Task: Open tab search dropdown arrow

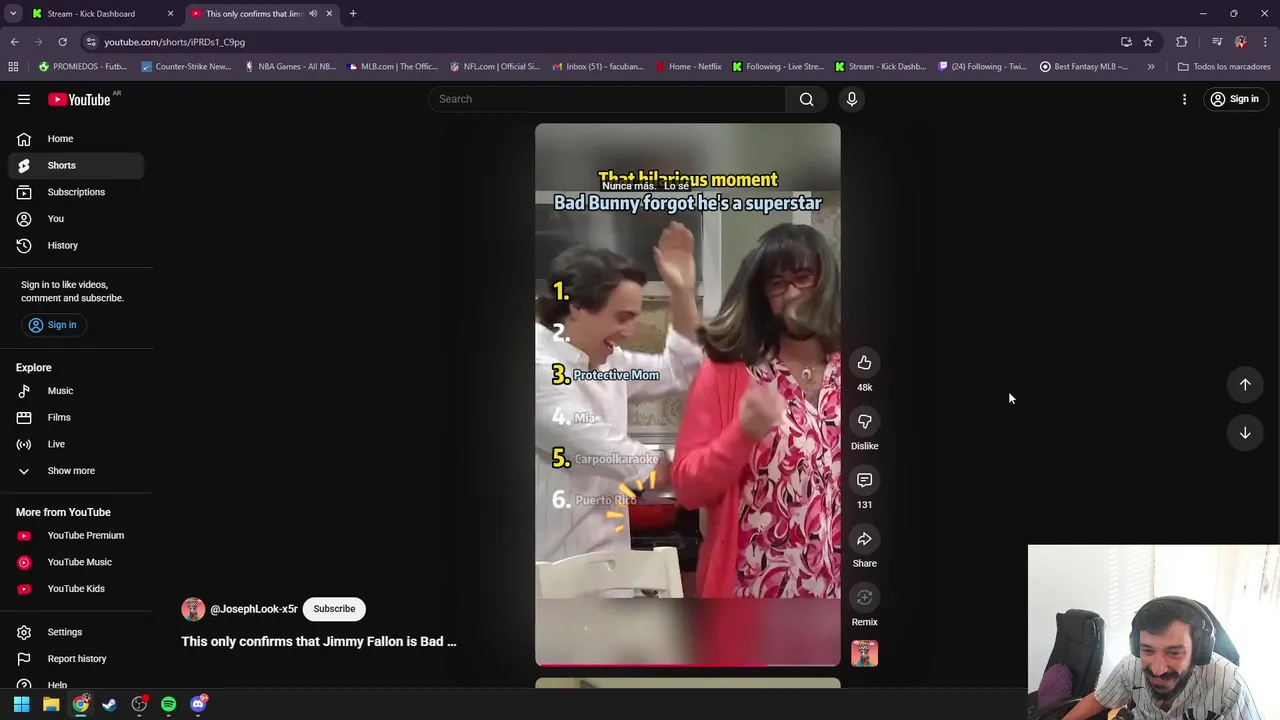Action: coord(13,14)
